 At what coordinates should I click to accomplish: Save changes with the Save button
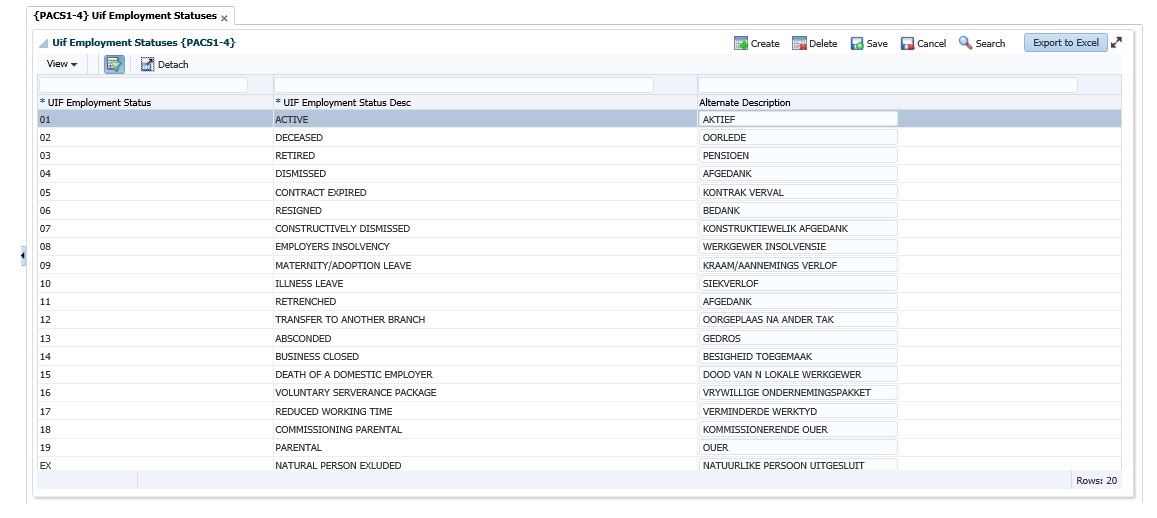(869, 44)
